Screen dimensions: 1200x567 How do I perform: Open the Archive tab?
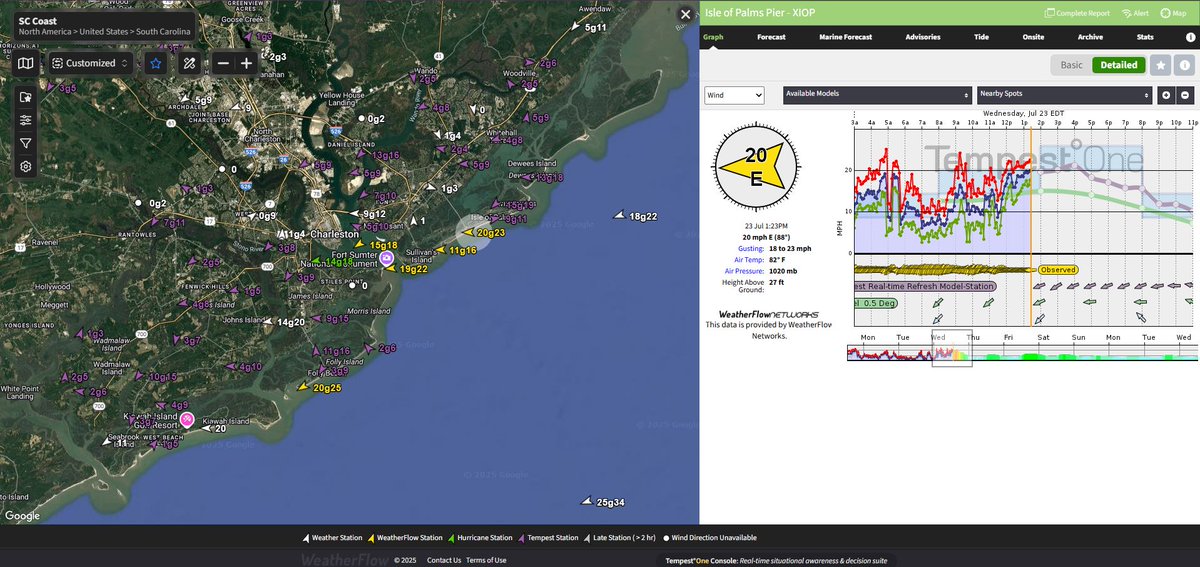[x=1090, y=37]
